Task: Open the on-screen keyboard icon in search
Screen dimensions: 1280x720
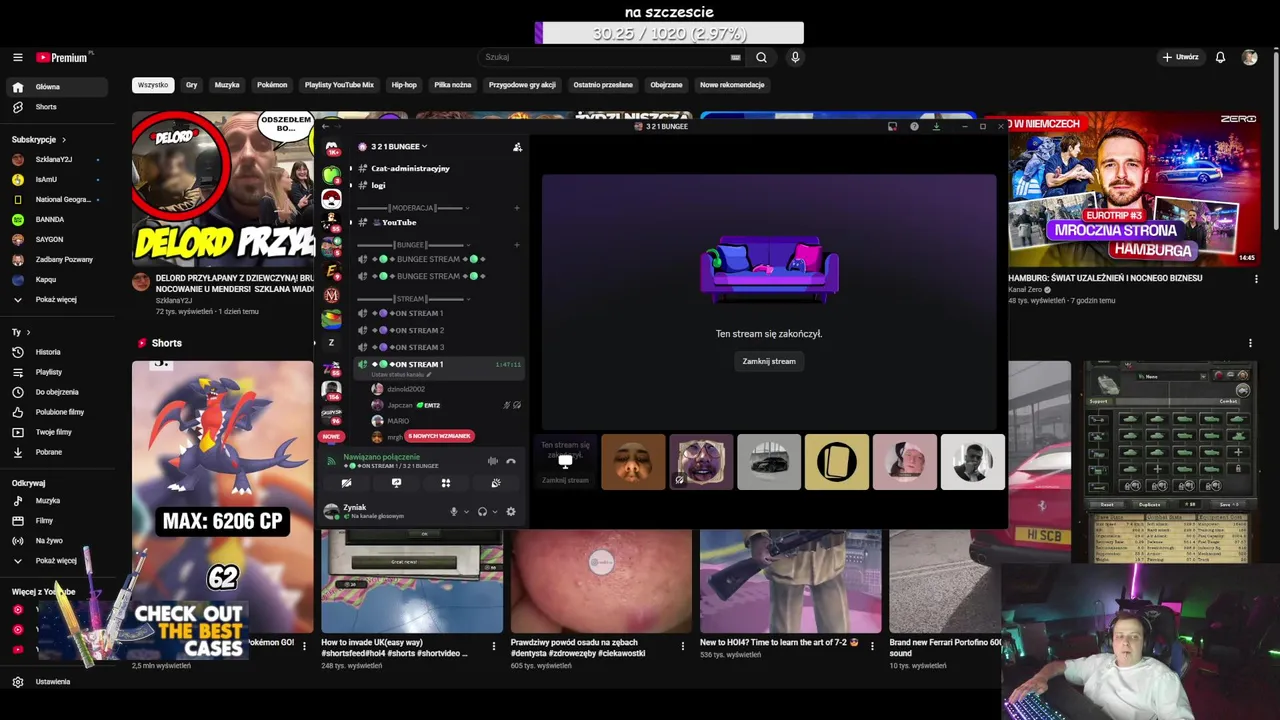Action: click(736, 57)
